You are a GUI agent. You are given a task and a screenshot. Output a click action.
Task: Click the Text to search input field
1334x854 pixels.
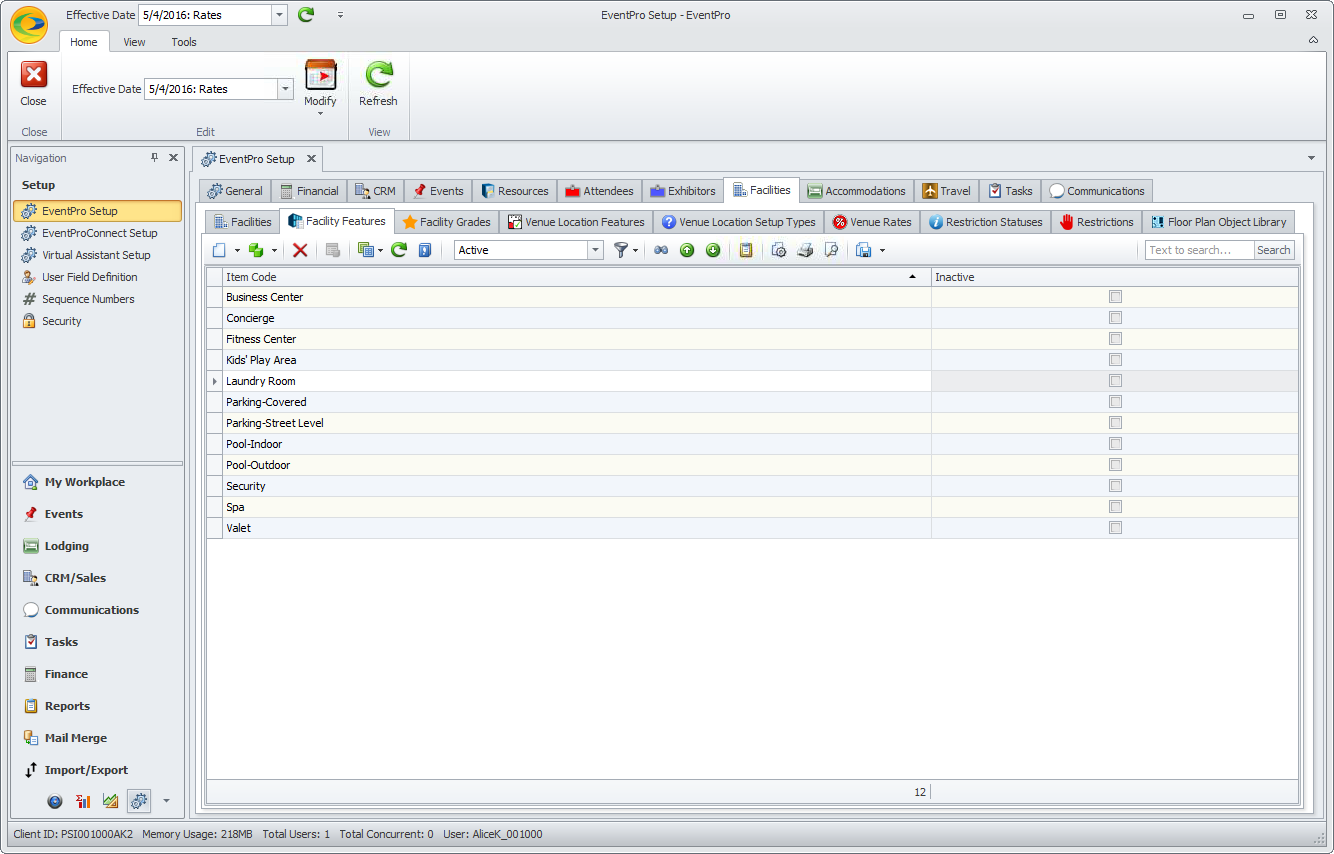(1199, 250)
